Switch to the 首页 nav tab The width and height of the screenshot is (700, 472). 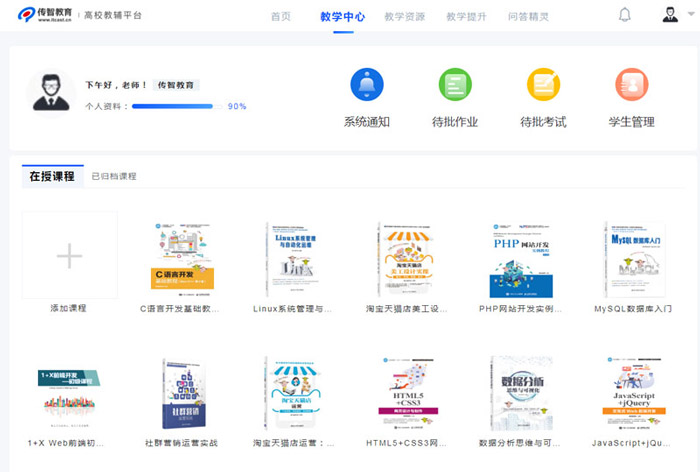[x=281, y=17]
